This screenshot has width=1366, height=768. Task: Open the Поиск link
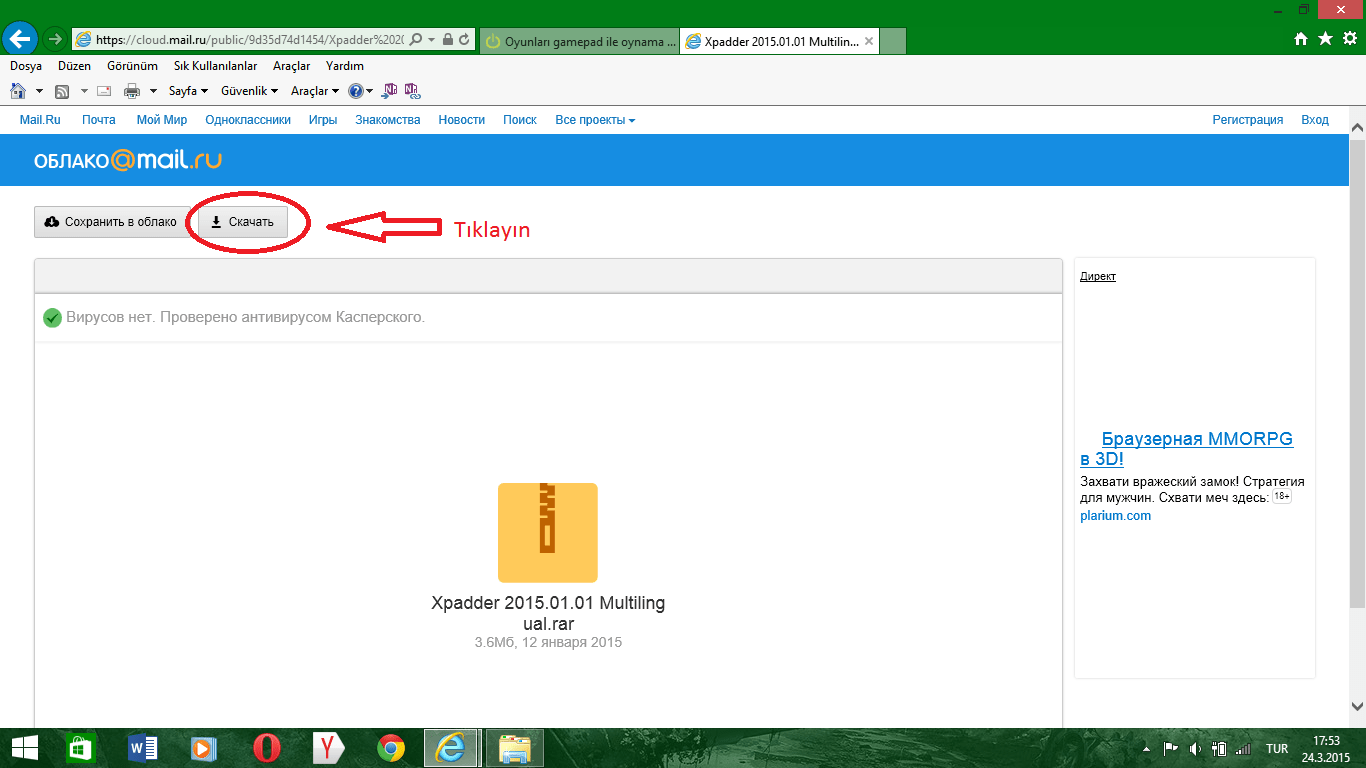pyautogui.click(x=520, y=120)
